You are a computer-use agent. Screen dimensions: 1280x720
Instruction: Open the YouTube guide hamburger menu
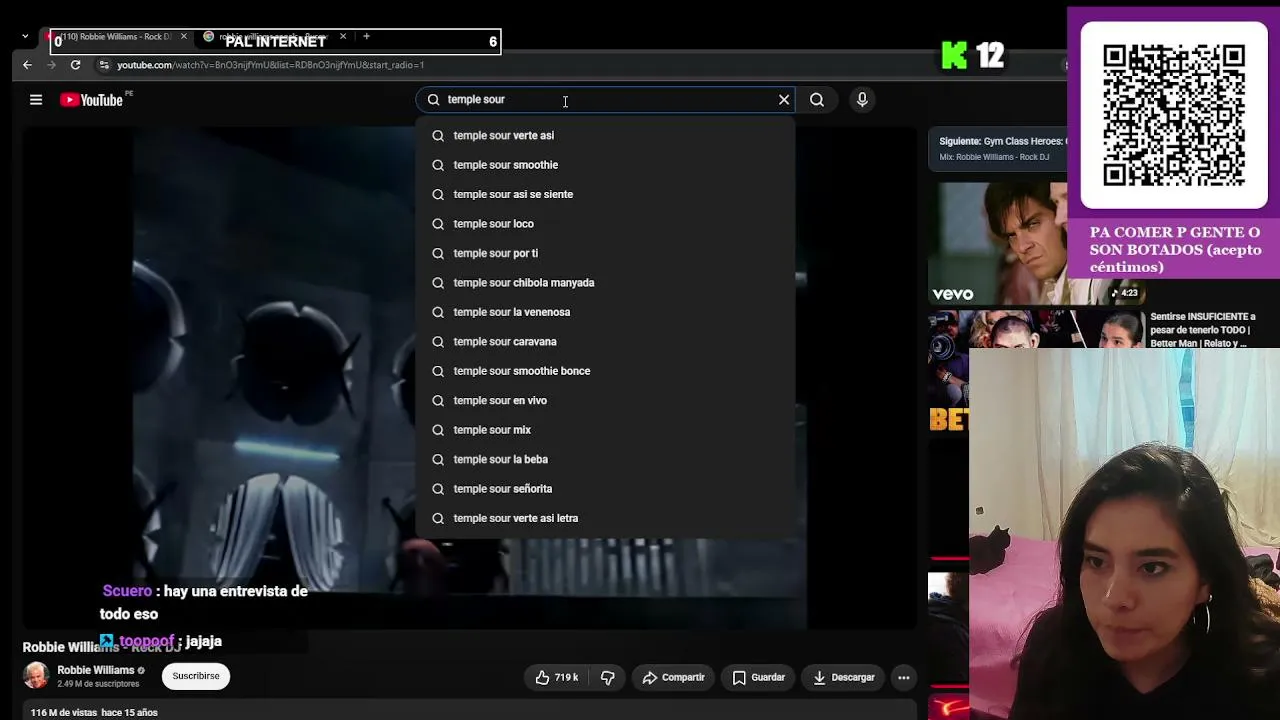(36, 100)
